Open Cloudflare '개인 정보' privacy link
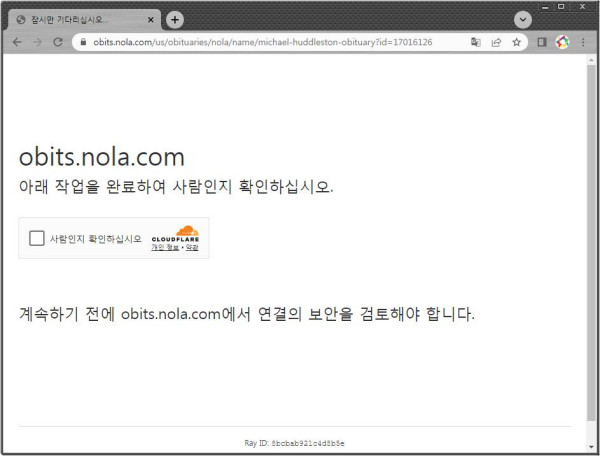 point(164,248)
